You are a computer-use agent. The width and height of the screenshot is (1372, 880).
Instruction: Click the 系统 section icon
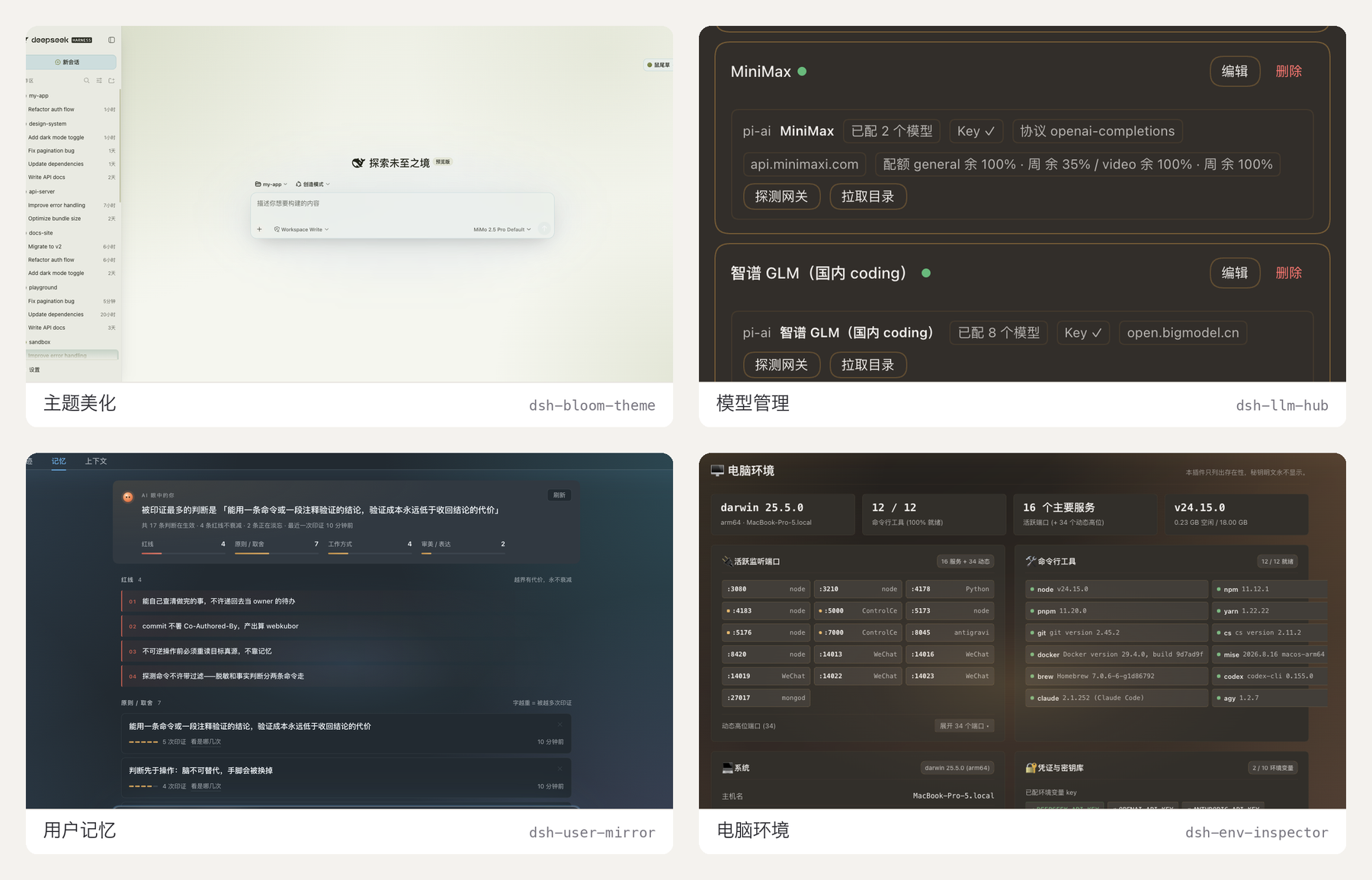coord(727,767)
